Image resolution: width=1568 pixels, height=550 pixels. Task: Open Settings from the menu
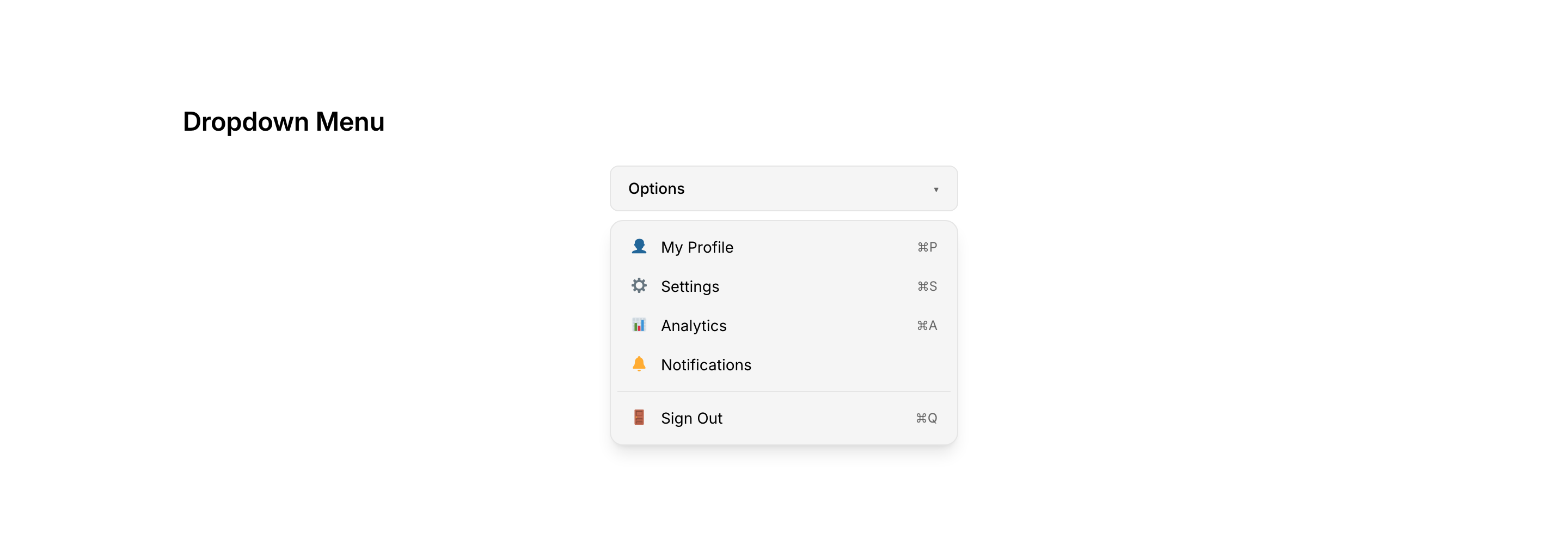tap(690, 286)
